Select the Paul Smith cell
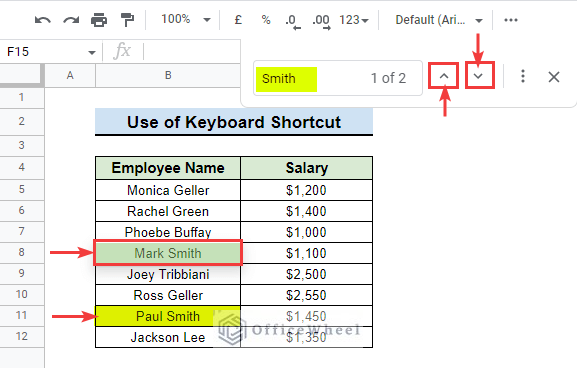The width and height of the screenshot is (577, 368). pyautogui.click(x=168, y=316)
